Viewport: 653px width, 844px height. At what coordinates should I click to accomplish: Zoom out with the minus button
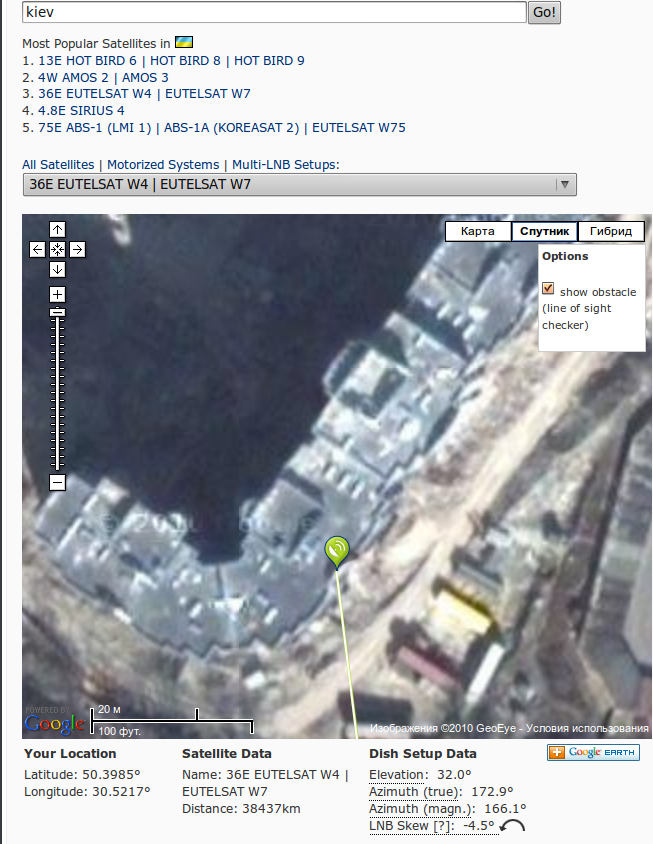click(58, 482)
